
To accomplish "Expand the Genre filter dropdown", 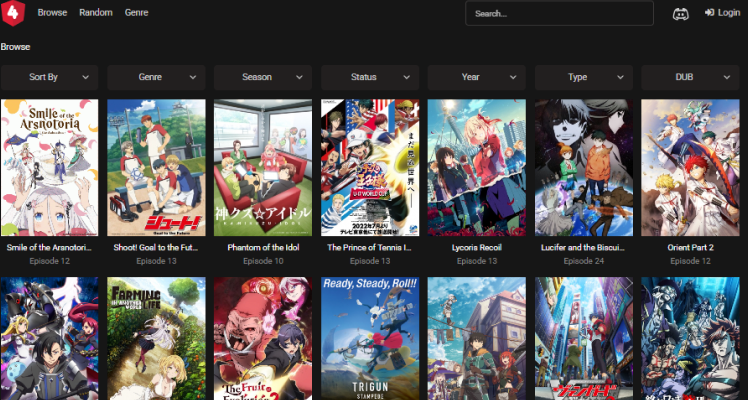I will click(156, 77).
